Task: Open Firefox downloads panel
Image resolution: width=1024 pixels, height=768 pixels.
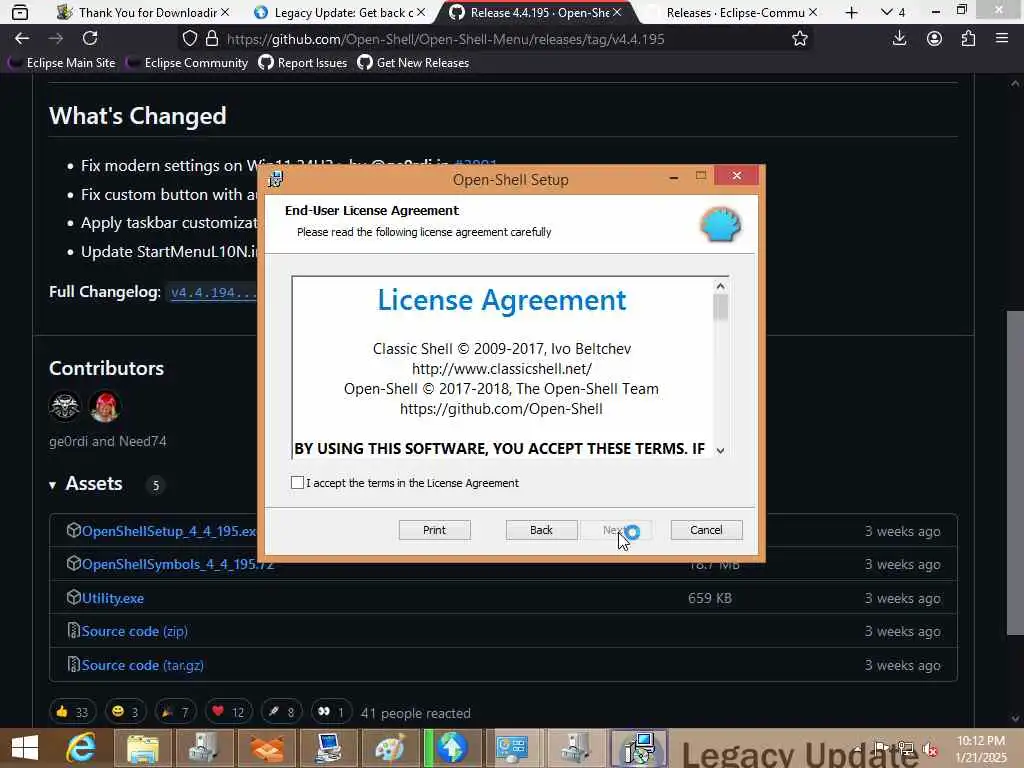Action: pyautogui.click(x=899, y=39)
